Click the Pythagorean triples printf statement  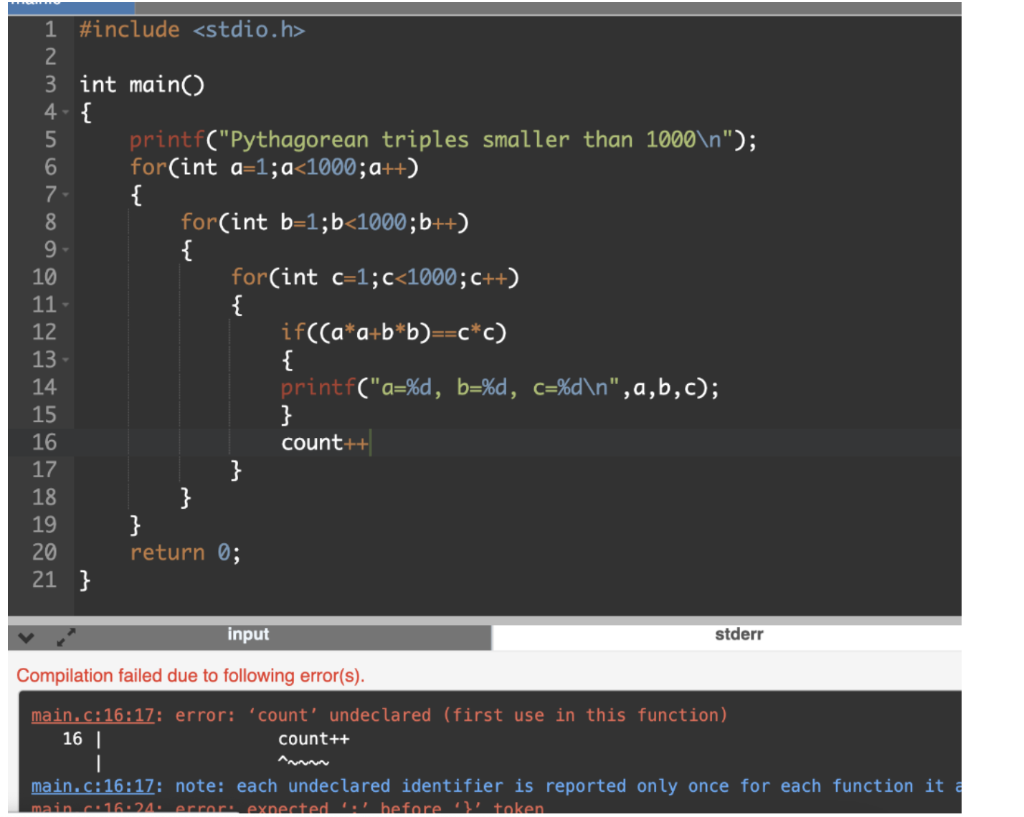click(x=443, y=140)
